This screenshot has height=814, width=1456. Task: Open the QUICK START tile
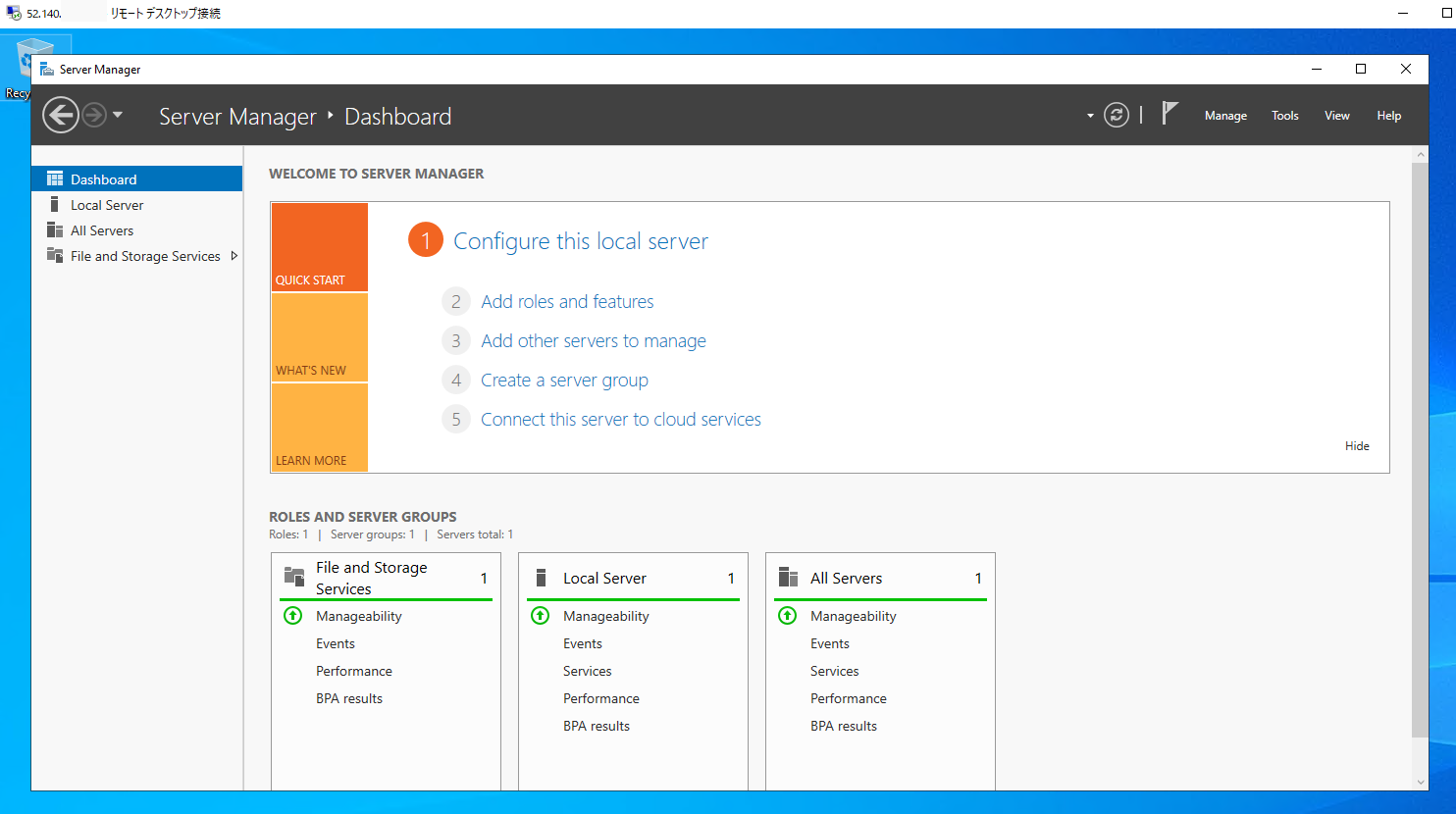coord(320,247)
